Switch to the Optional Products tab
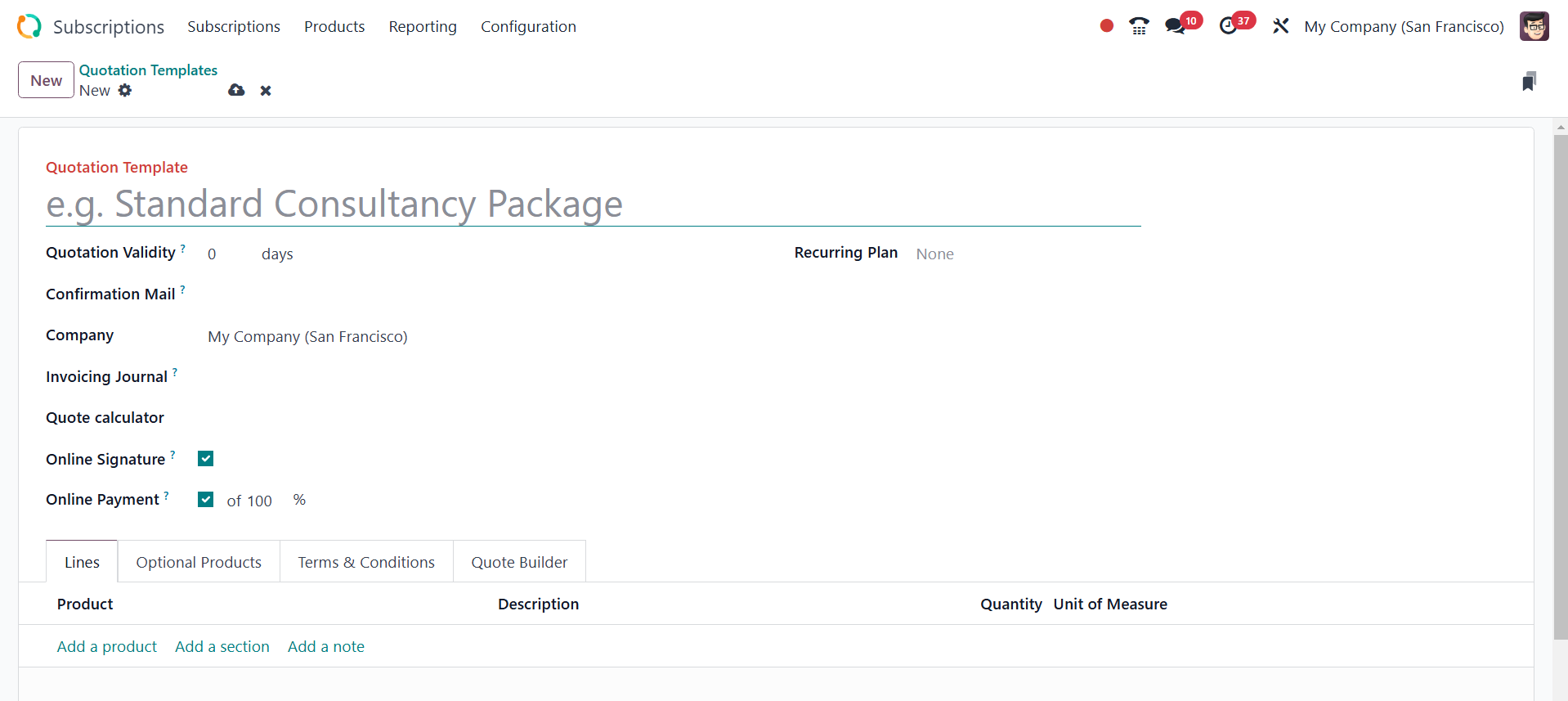Viewport: 1568px width, 701px height. tap(199, 562)
